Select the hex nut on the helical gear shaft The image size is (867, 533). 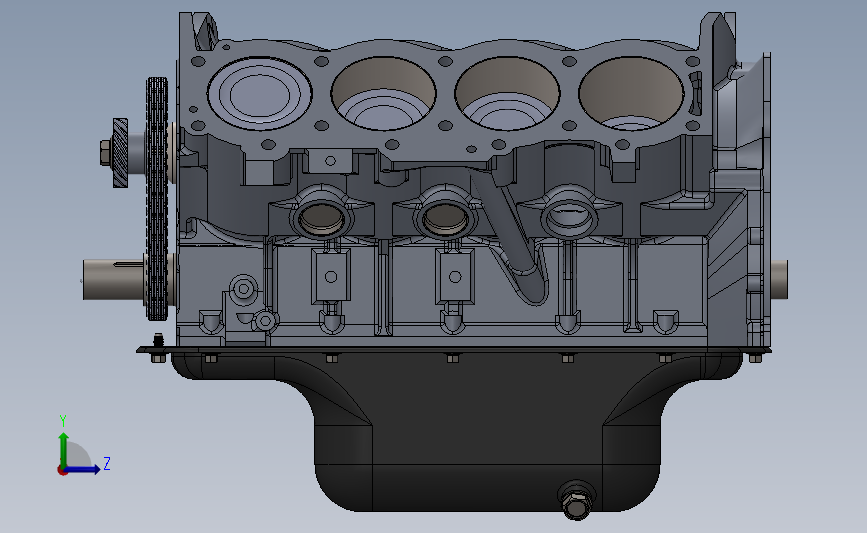pos(105,153)
